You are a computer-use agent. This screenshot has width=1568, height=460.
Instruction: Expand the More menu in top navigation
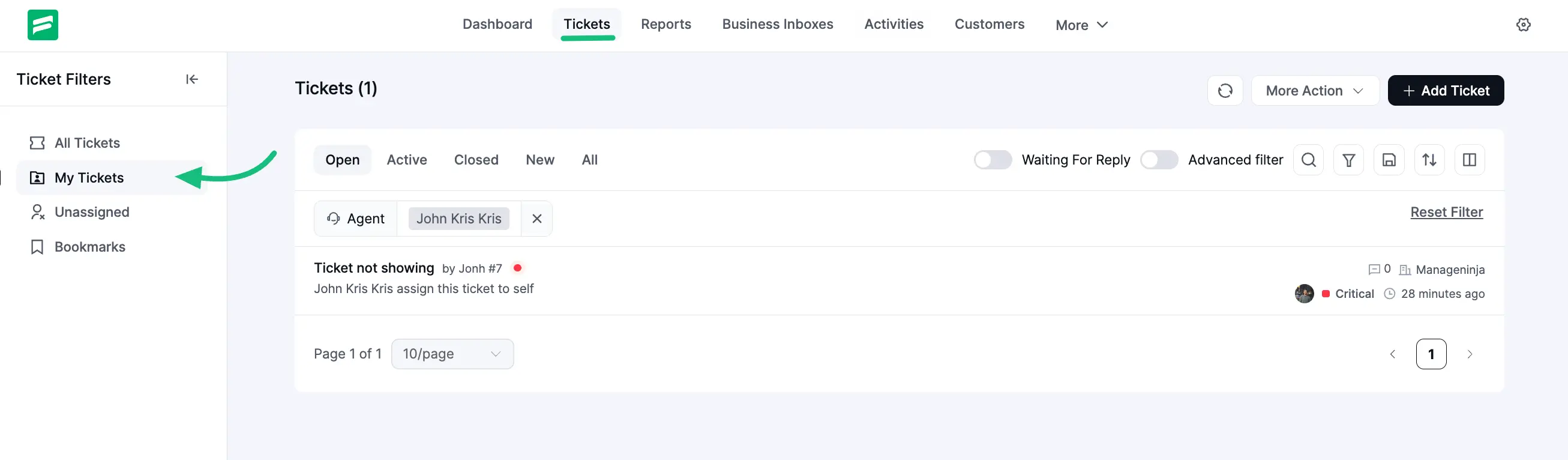(x=1081, y=25)
